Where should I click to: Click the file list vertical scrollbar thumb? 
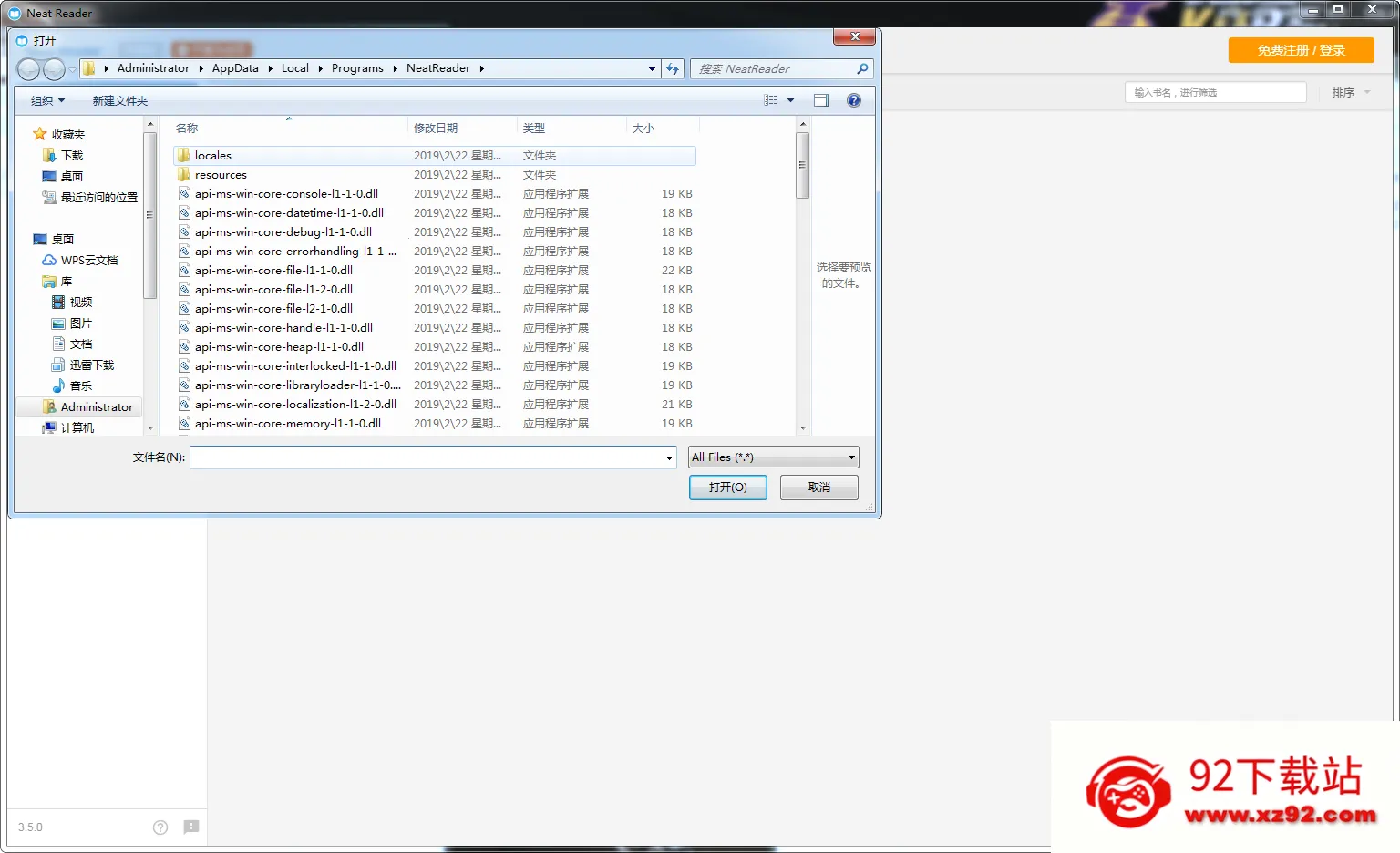[803, 165]
